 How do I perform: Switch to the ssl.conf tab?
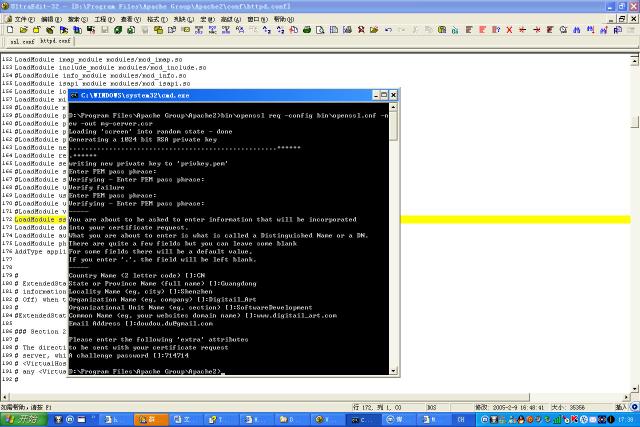(20, 43)
